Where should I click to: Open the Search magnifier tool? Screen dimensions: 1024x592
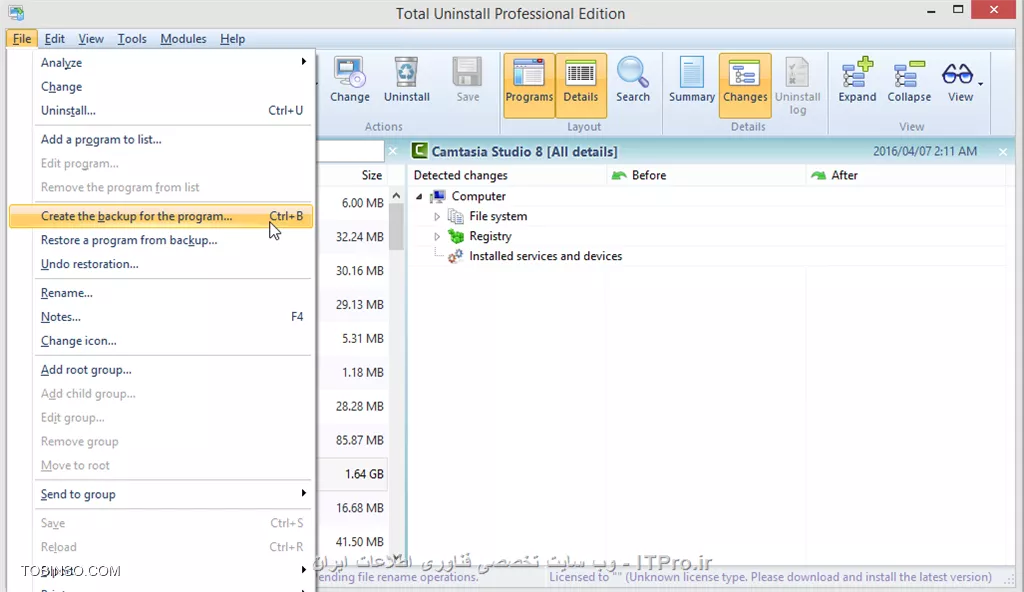coord(633,81)
